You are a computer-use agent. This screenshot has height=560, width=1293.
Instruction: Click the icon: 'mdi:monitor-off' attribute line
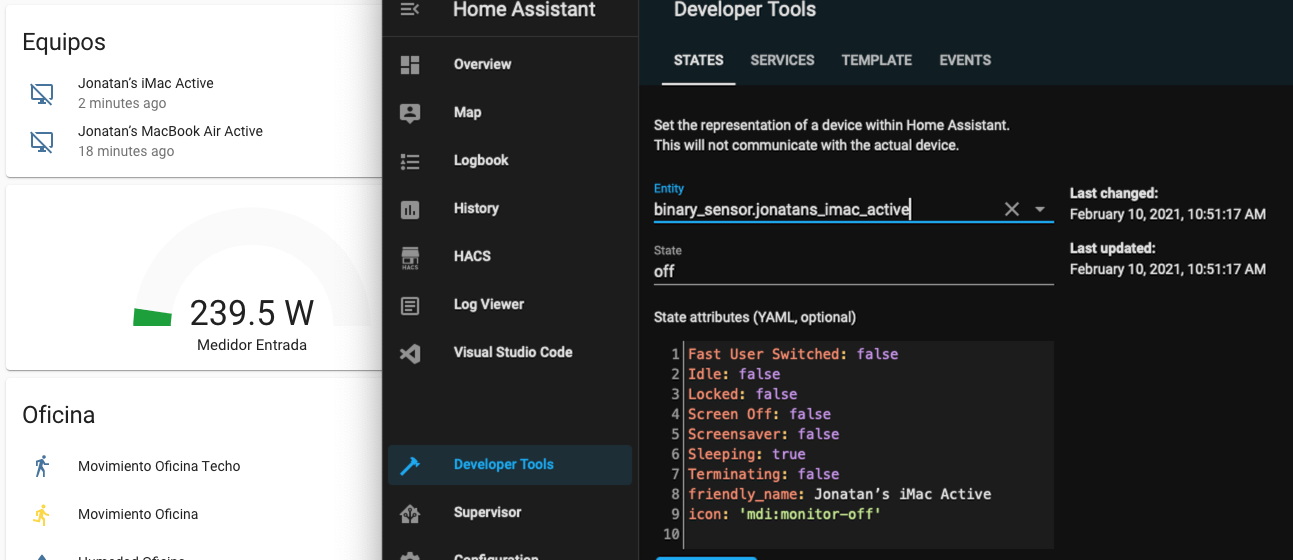[x=785, y=514]
